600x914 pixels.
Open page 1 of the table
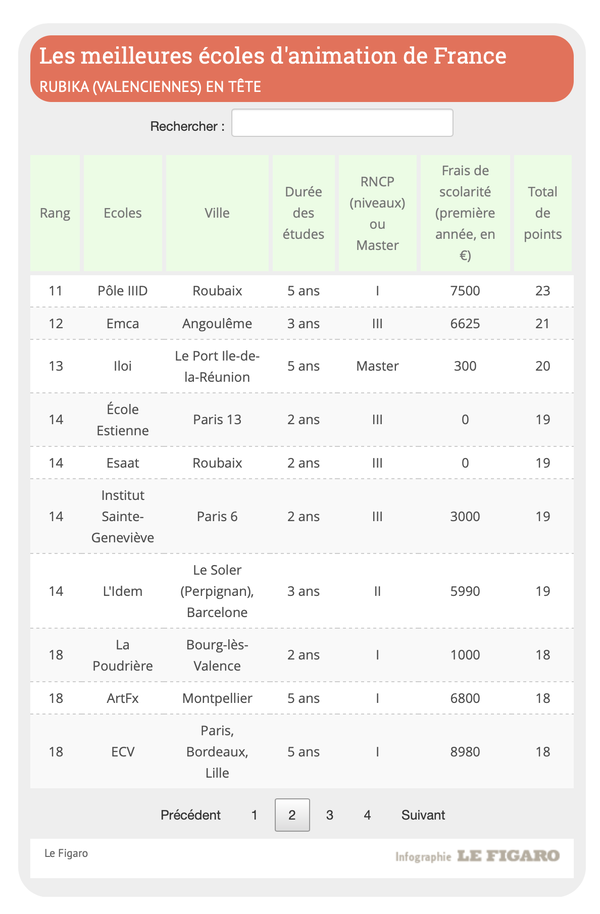point(254,815)
